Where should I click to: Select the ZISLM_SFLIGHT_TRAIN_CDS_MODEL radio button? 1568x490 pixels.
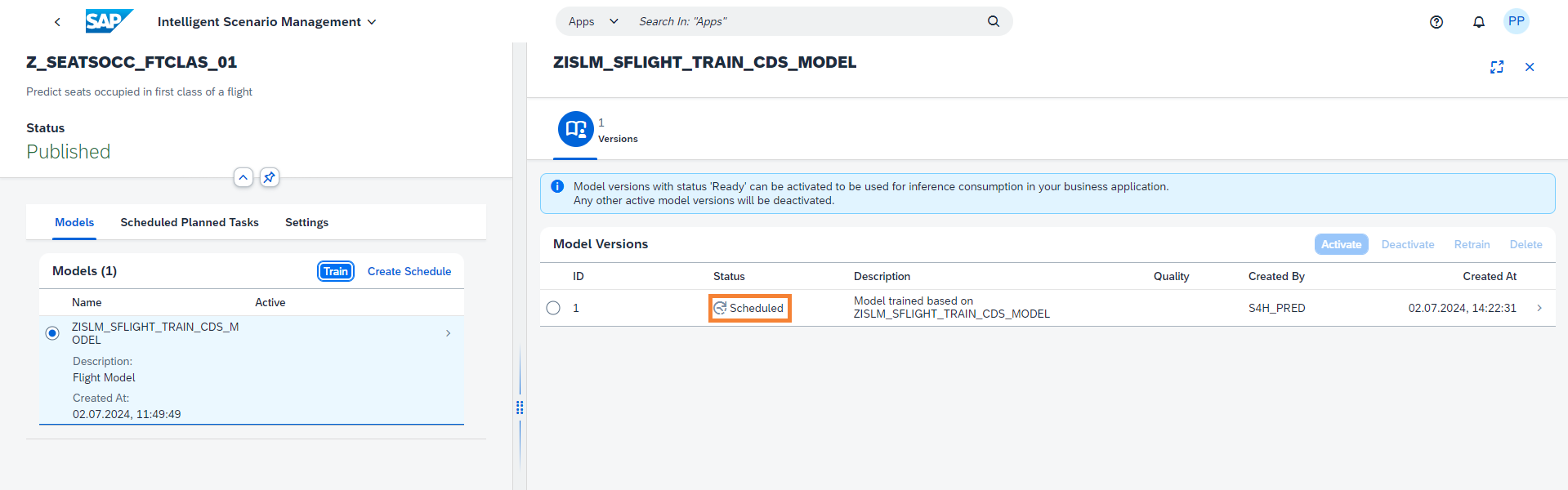tap(52, 333)
